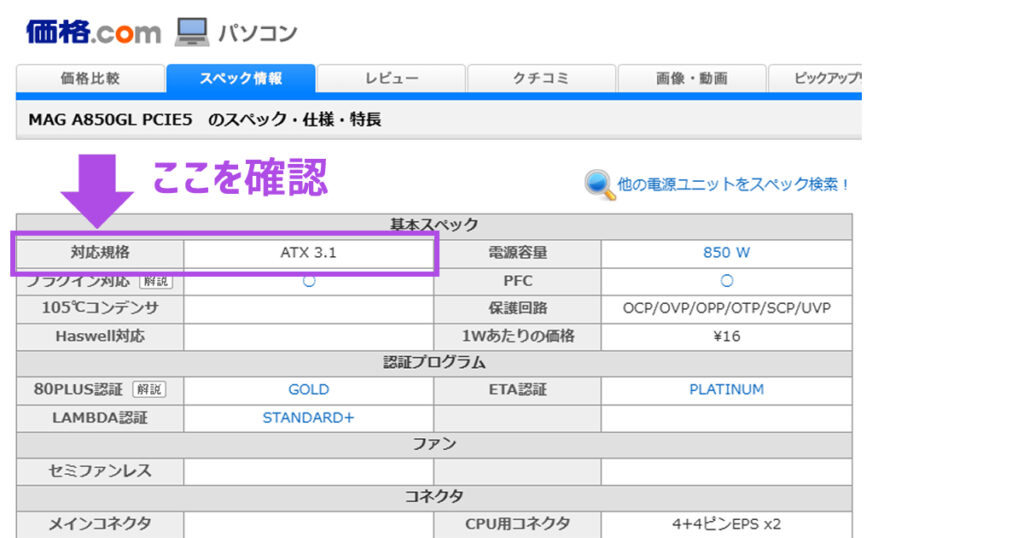The image size is (1024, 538).
Task: Select the スペック情報 tab
Action: click(x=241, y=78)
